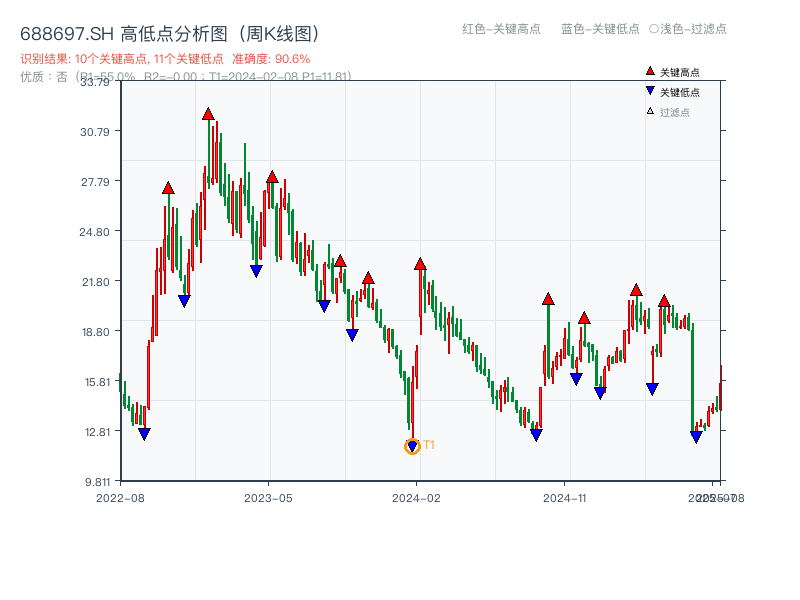Click the ○浅色-过滤点 header label
800x600 pixels.
pyautogui.click(x=690, y=30)
